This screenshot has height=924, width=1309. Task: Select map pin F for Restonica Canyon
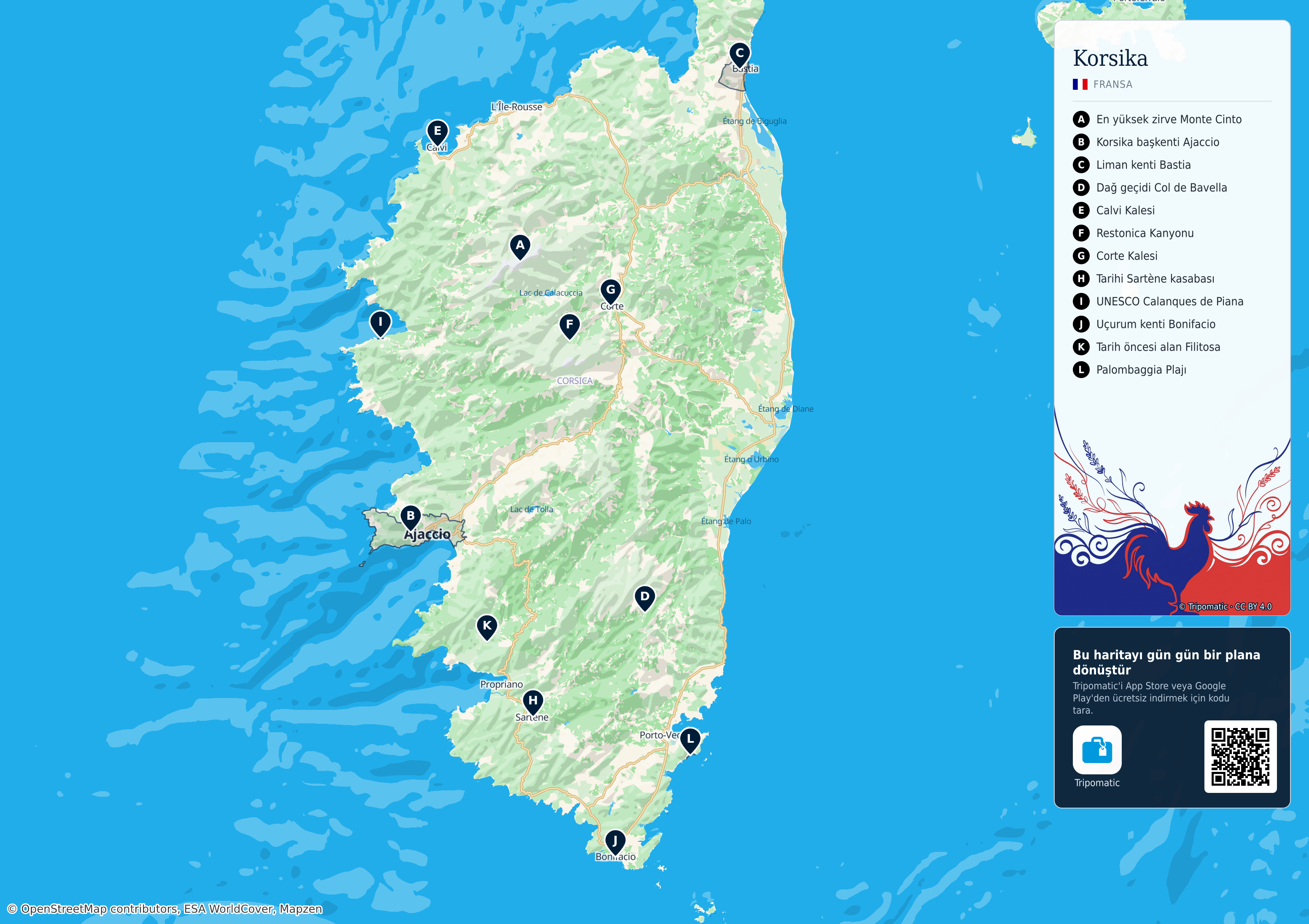(x=569, y=326)
